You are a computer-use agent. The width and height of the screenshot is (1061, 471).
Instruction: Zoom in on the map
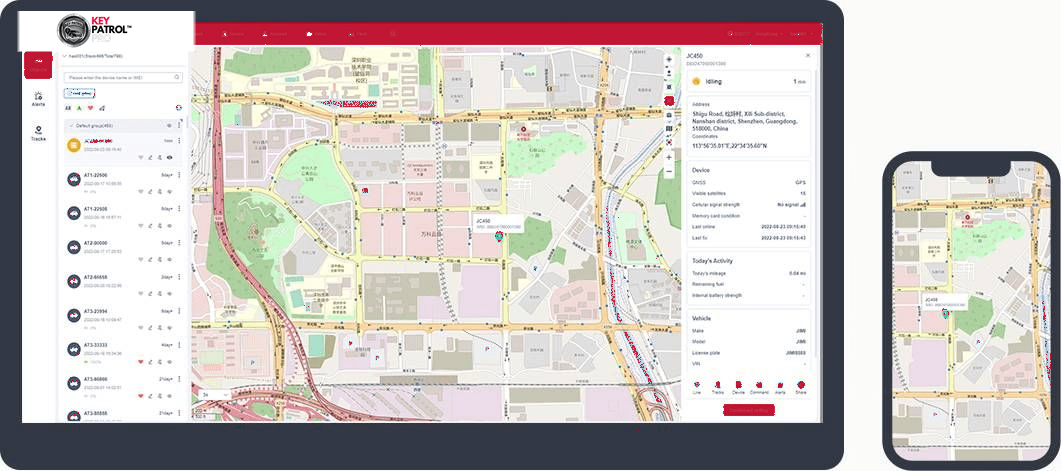669,157
